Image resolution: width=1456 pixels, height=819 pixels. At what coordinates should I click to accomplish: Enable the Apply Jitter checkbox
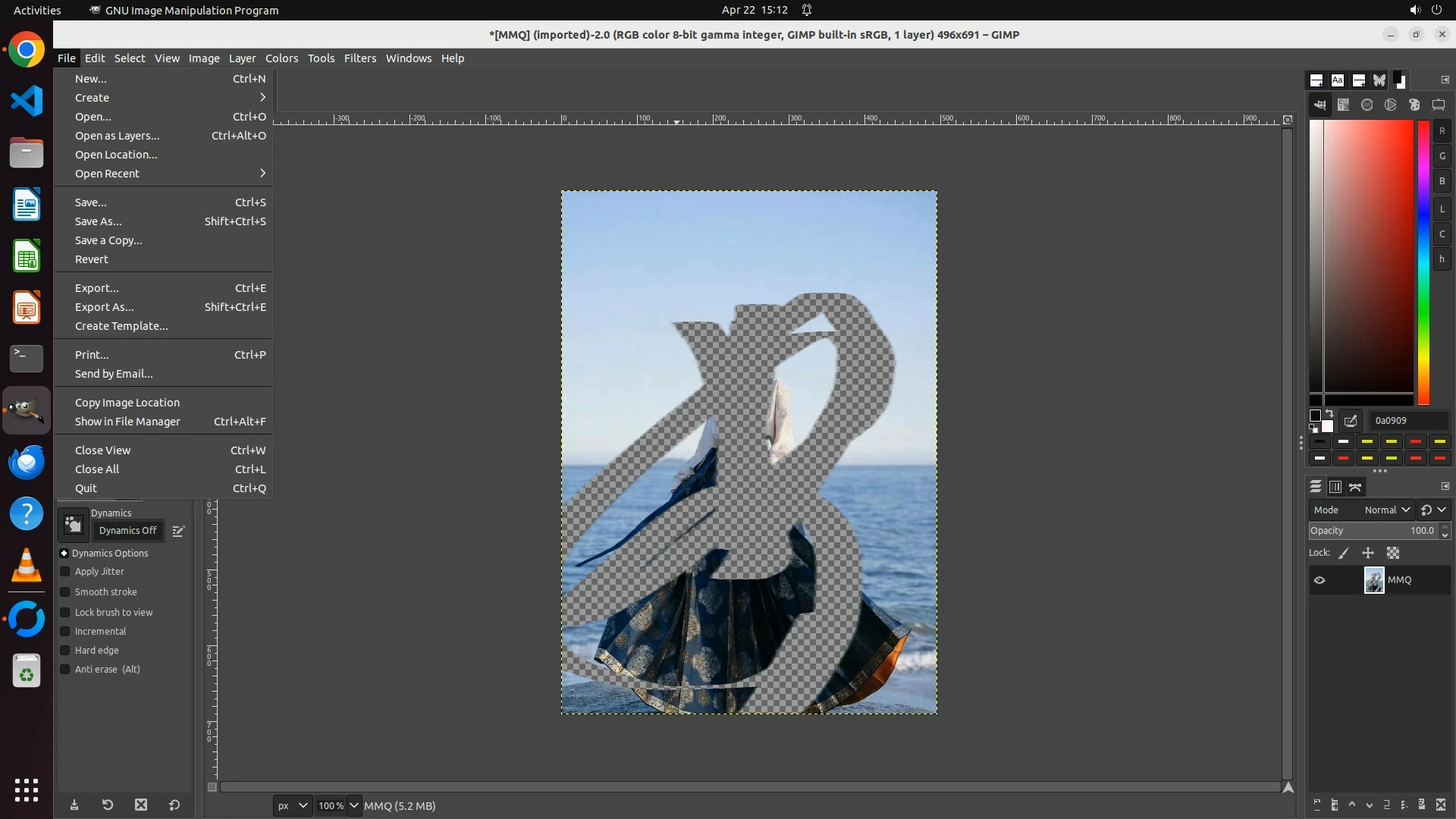coord(65,572)
